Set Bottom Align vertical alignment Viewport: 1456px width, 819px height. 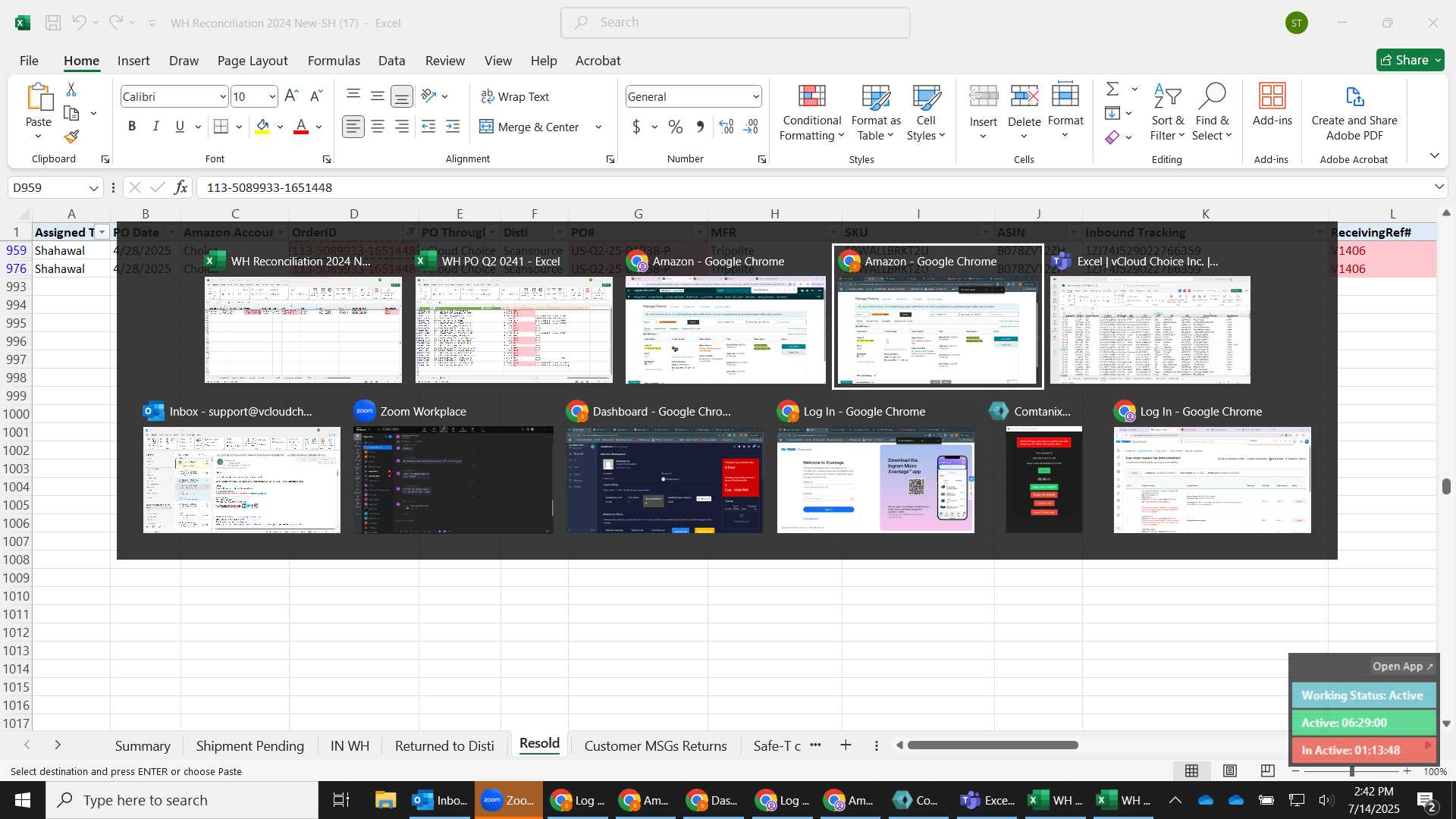point(402,96)
